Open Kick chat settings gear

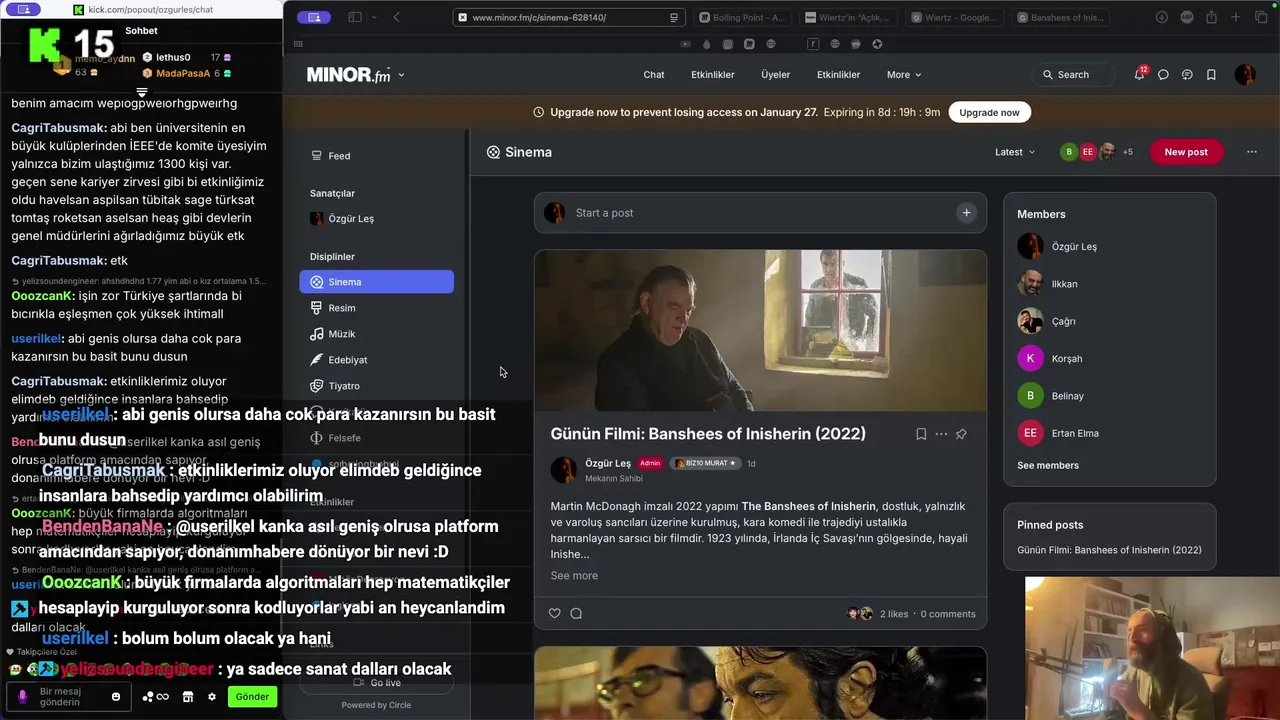[212, 696]
